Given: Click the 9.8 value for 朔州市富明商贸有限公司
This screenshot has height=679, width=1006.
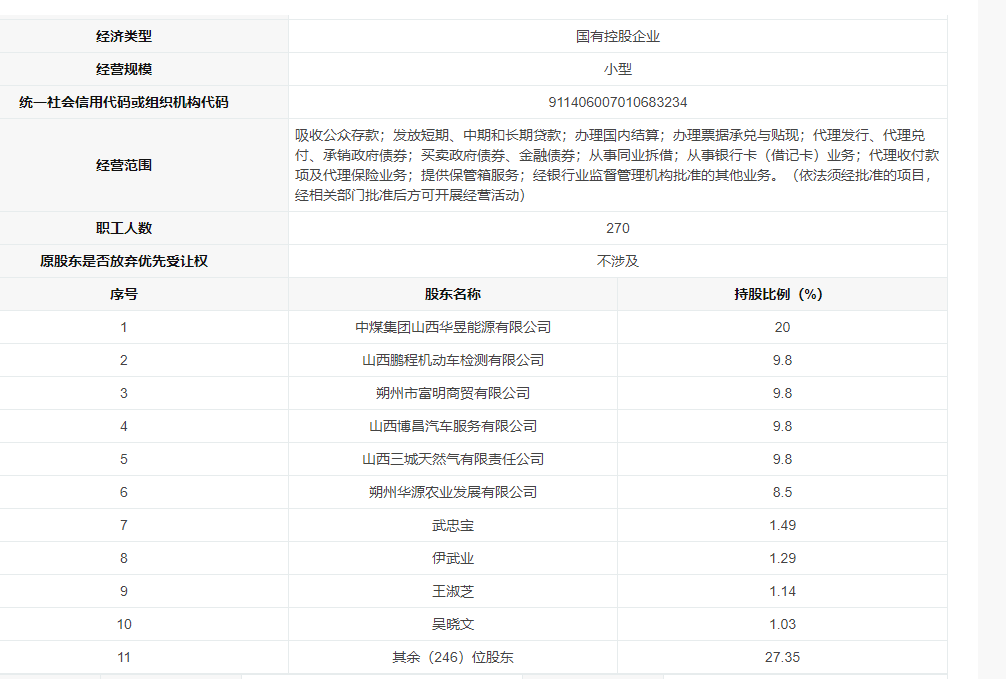Looking at the screenshot, I should point(783,393).
